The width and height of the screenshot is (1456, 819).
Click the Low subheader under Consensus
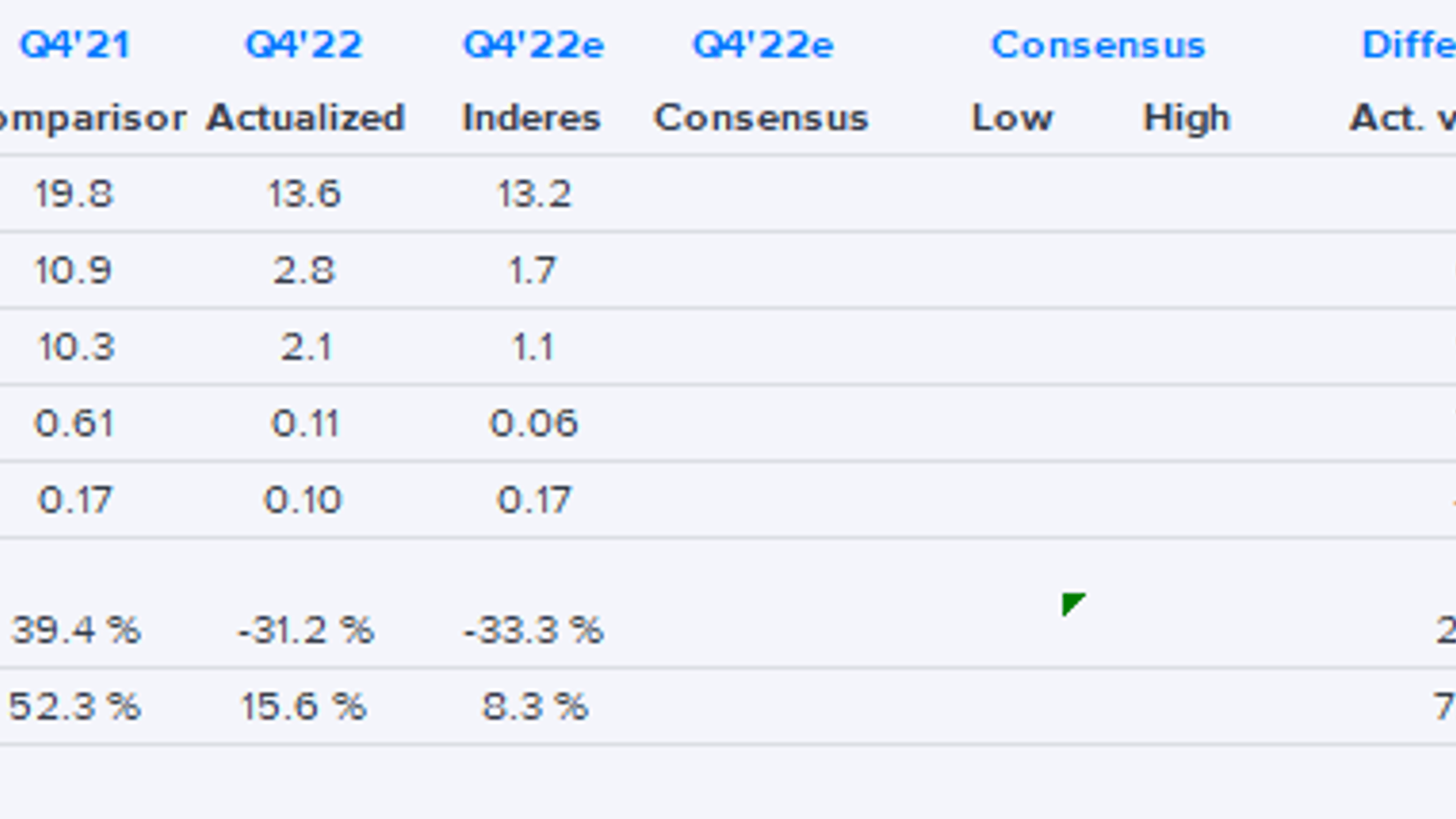point(1012,118)
